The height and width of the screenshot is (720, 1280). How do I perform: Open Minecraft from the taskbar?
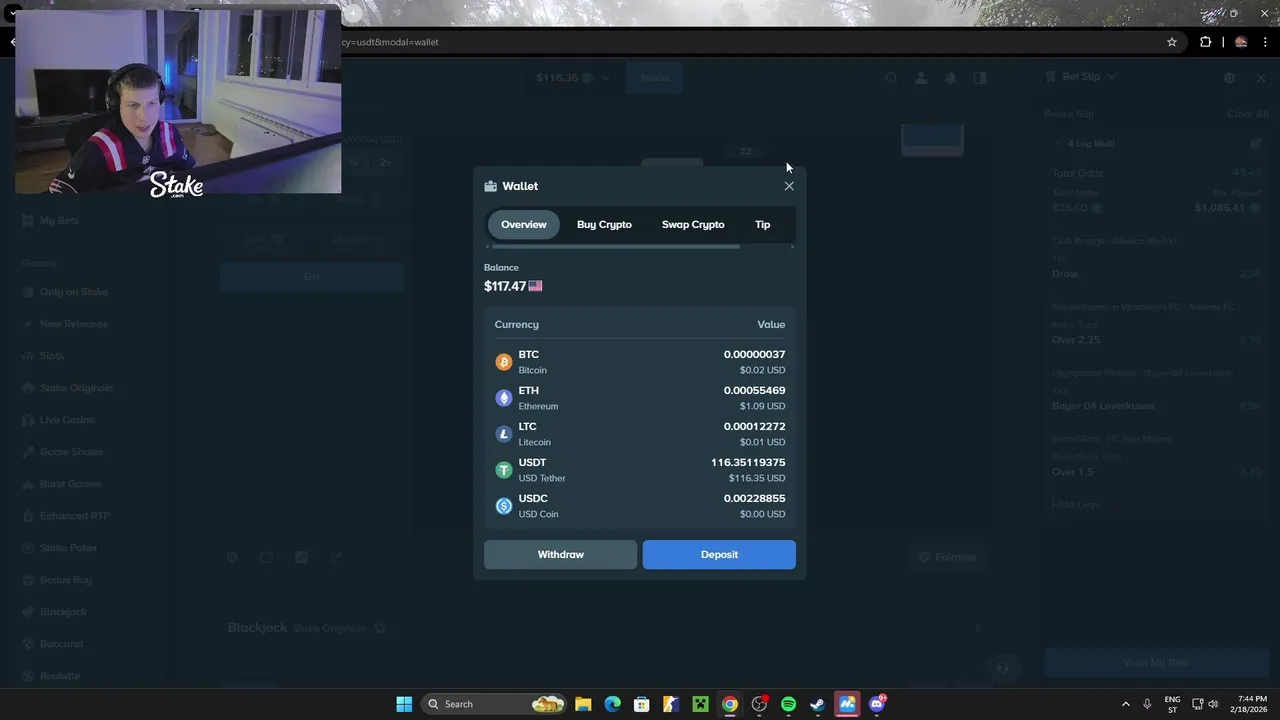[x=700, y=704]
